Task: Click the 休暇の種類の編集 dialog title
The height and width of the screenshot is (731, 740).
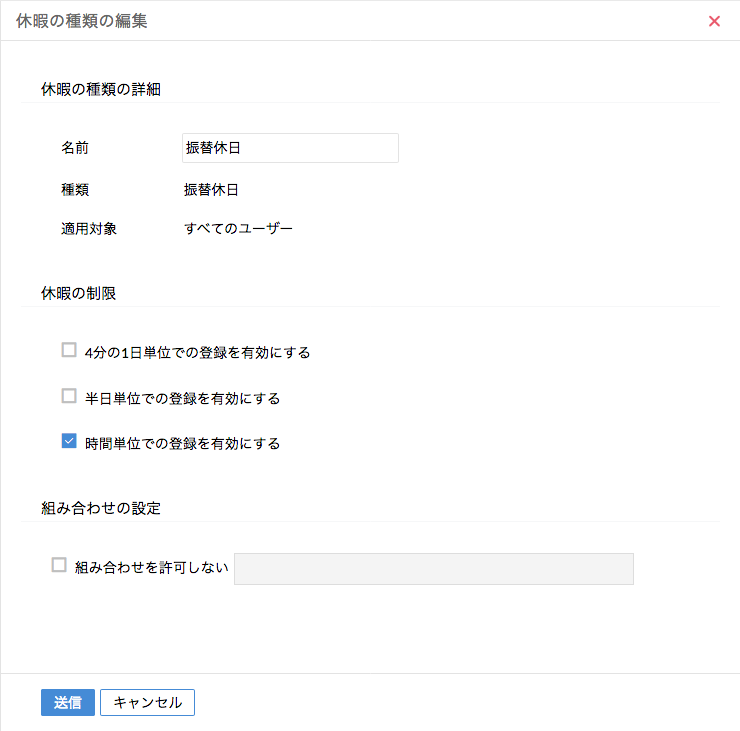Action: tap(82, 21)
